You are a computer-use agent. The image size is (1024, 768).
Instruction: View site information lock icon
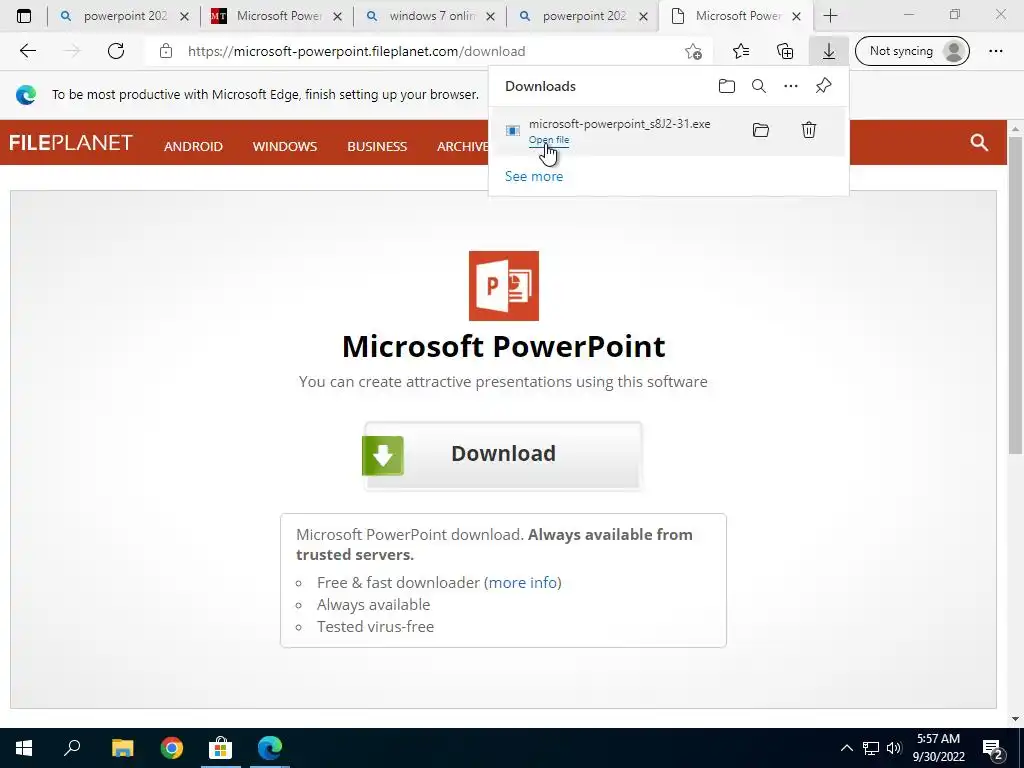pyautogui.click(x=166, y=51)
